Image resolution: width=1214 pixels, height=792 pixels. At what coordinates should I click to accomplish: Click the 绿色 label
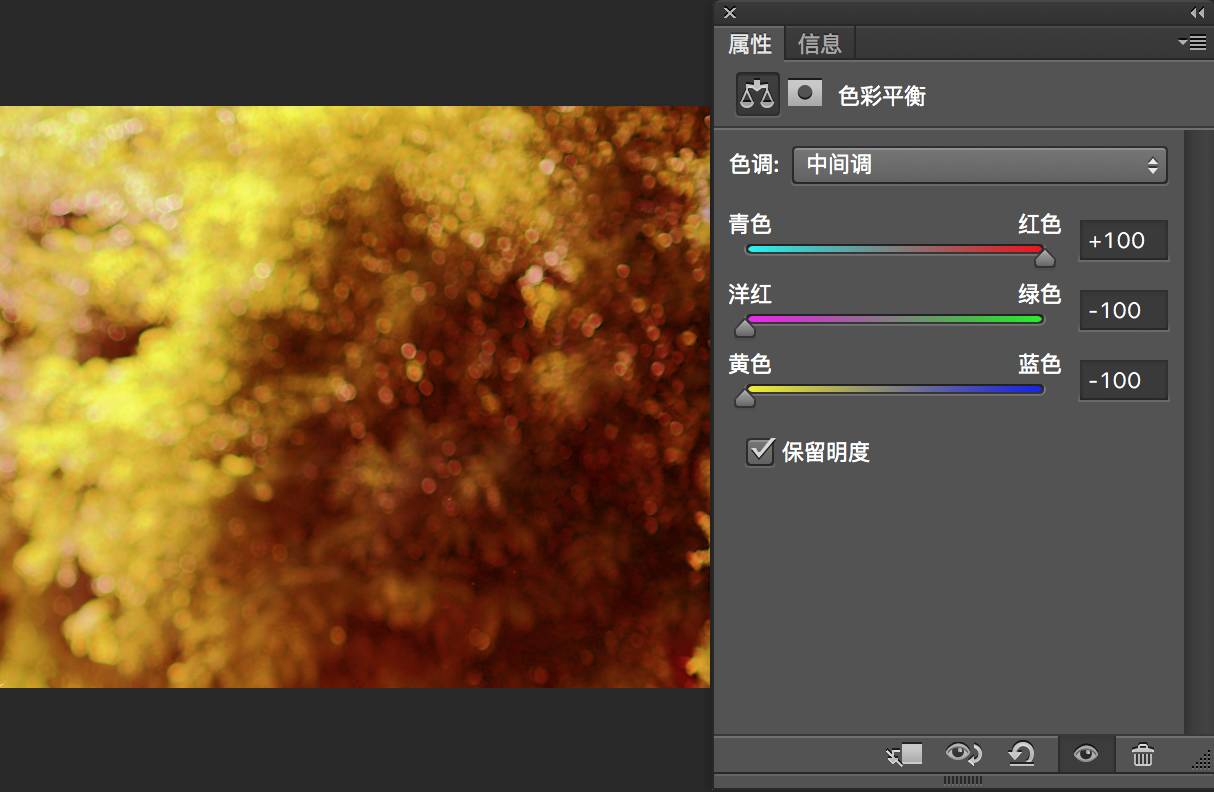click(x=1040, y=295)
